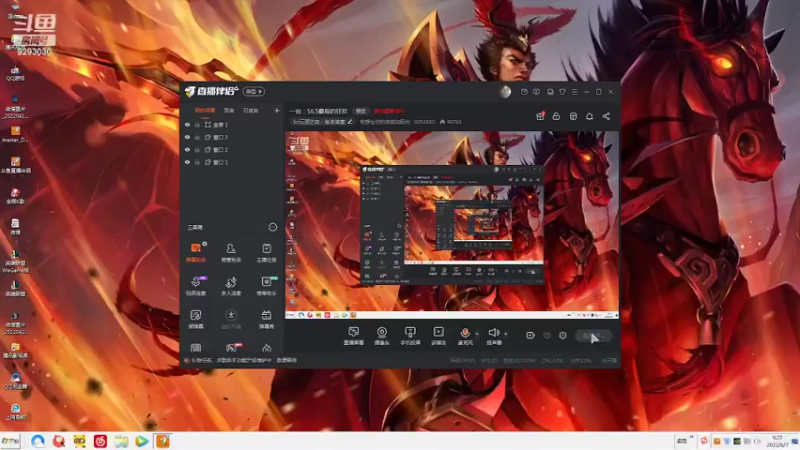
Task: Open the 主播任务 tool
Action: click(x=266, y=252)
